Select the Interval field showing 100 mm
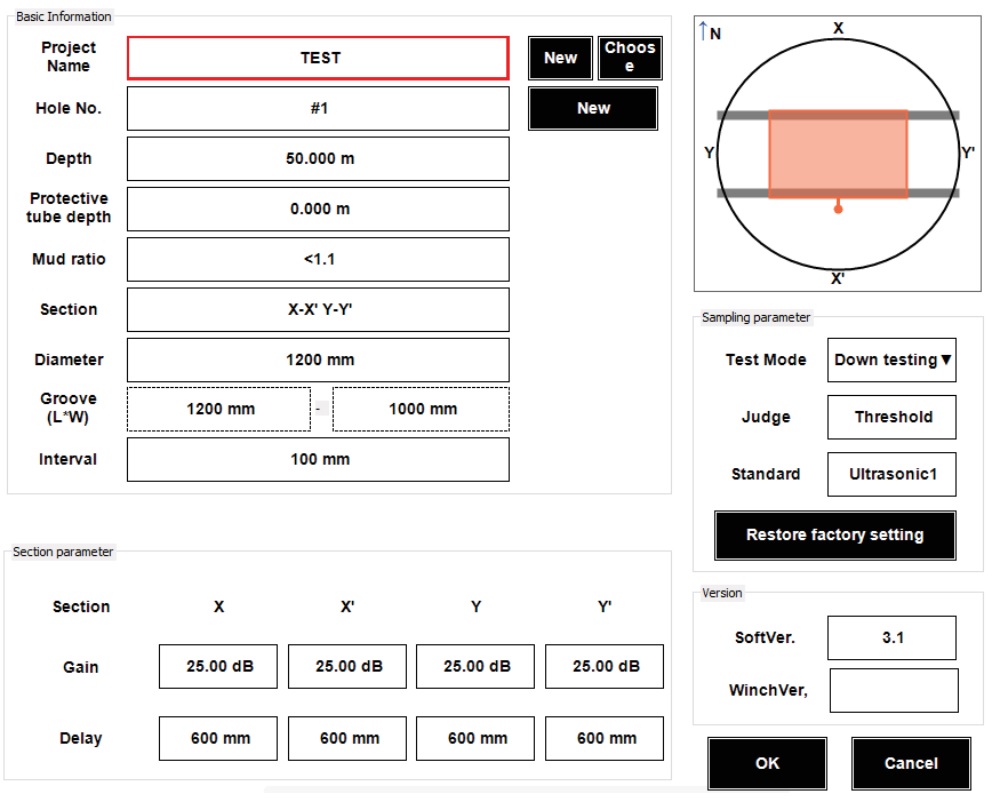This screenshot has height=798, width=994. point(320,460)
